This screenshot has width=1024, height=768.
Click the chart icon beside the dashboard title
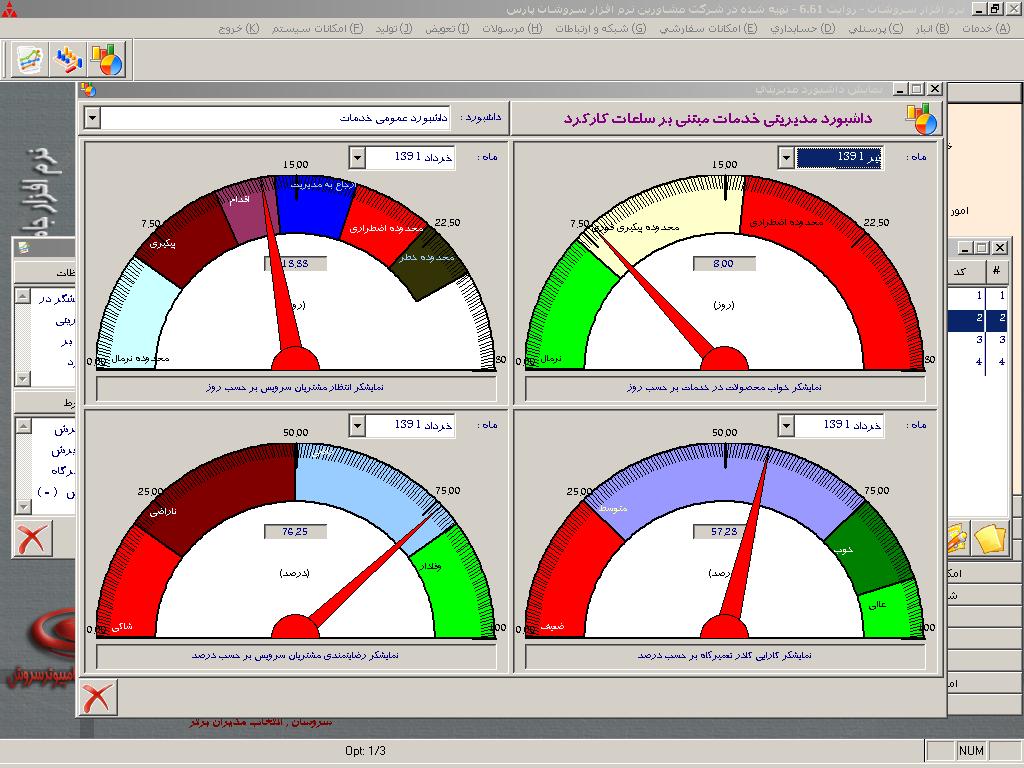tap(921, 118)
